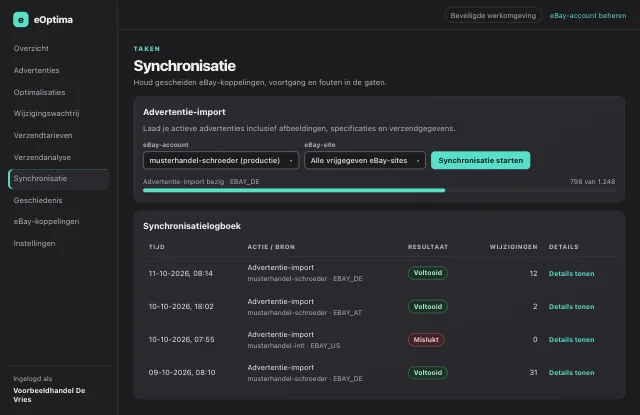The width and height of the screenshot is (640, 415).
Task: Click the TAKEN breadcrumb label
Action: pos(147,49)
